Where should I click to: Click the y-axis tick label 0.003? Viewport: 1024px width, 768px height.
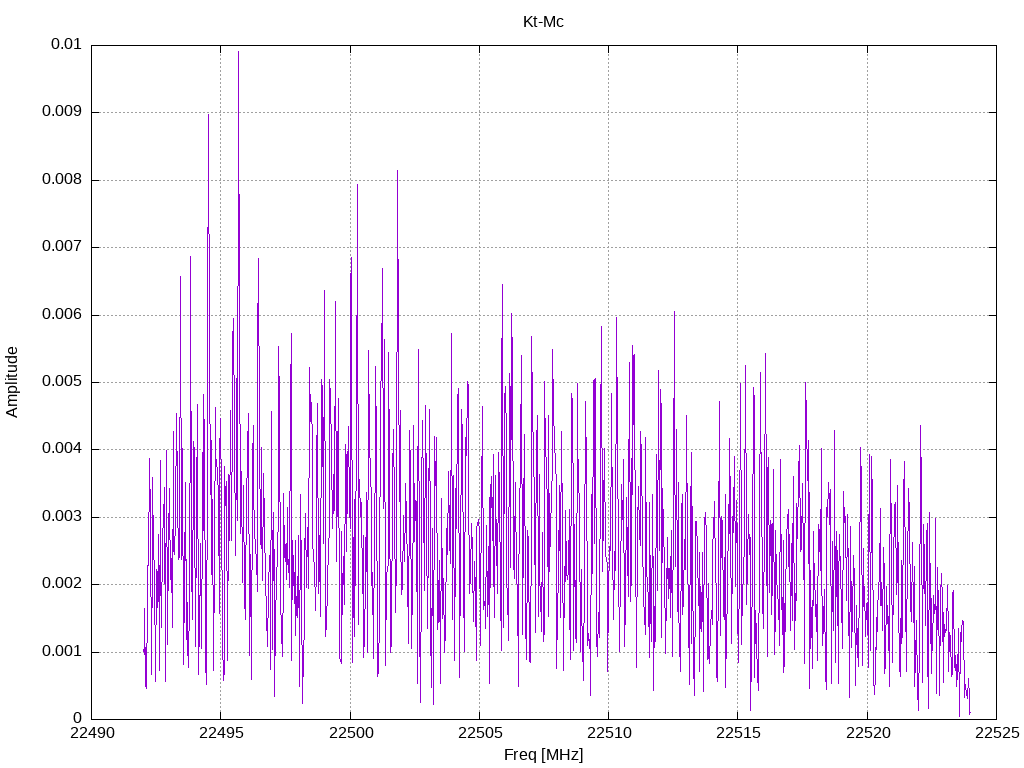[x=62, y=517]
